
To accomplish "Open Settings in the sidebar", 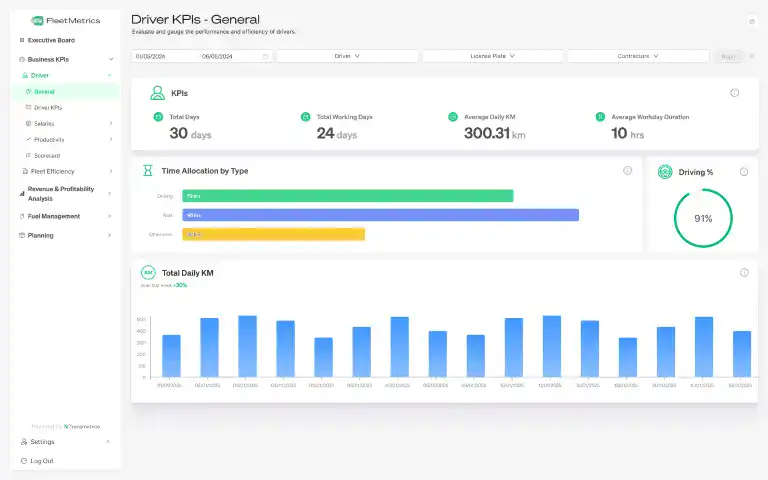I will tap(42, 442).
